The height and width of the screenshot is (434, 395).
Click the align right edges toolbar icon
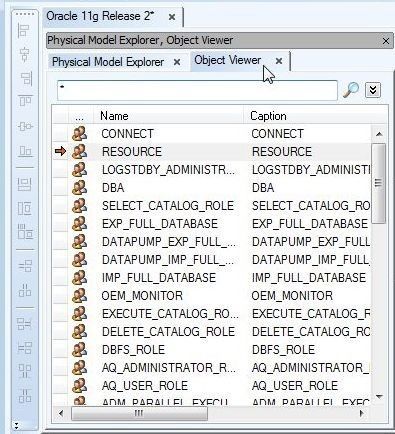click(25, 78)
